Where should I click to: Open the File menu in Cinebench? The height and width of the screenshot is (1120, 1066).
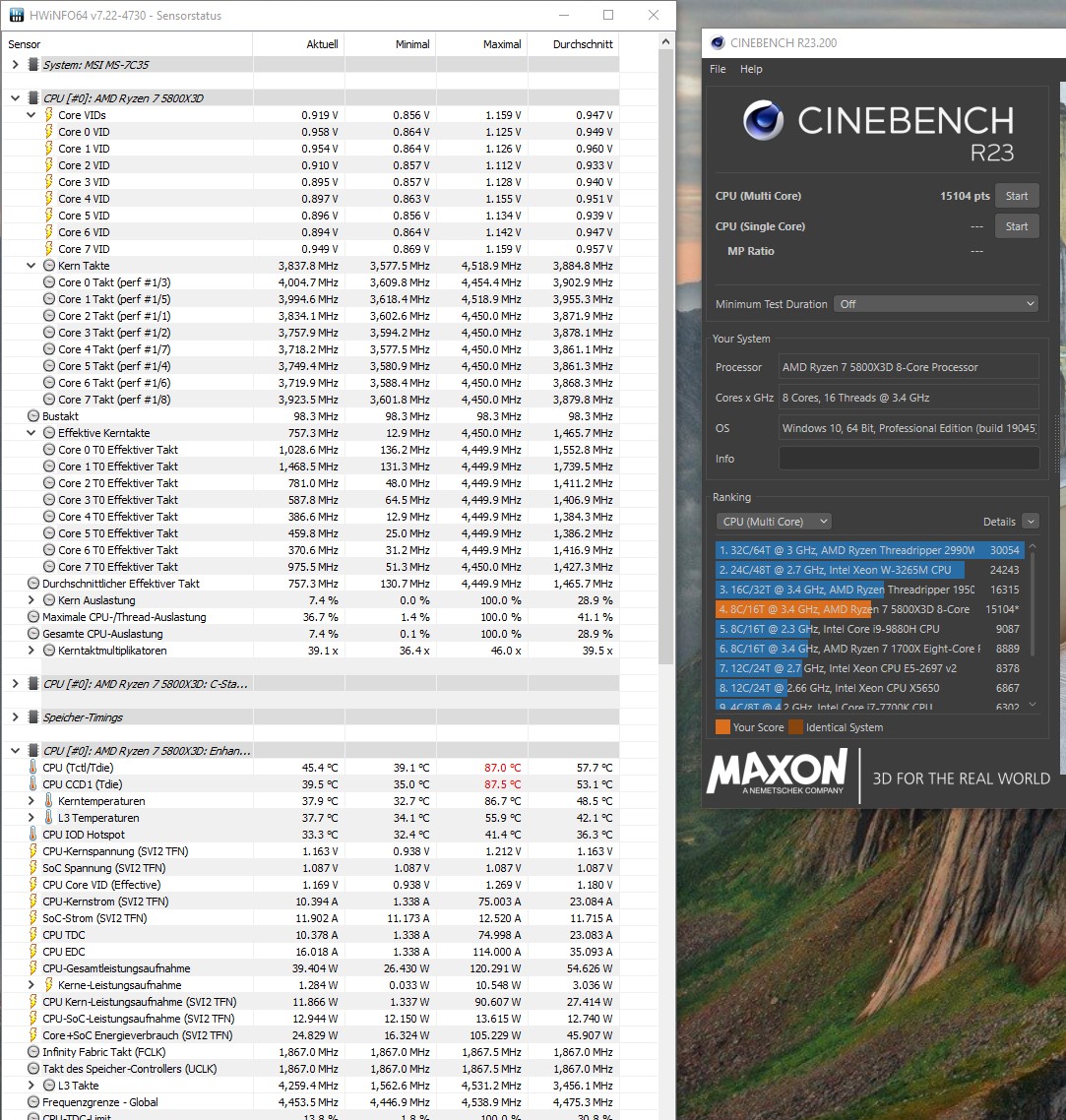click(x=718, y=69)
